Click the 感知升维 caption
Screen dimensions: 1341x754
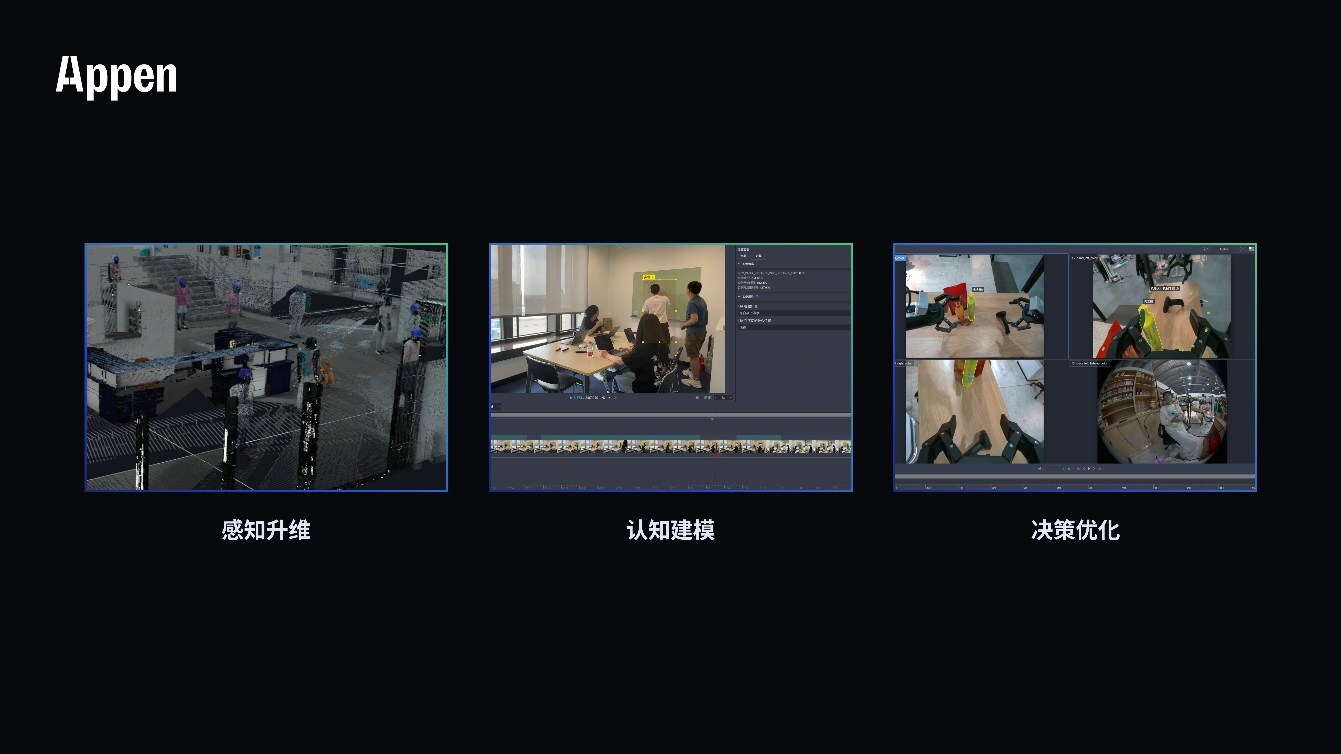pyautogui.click(x=266, y=530)
